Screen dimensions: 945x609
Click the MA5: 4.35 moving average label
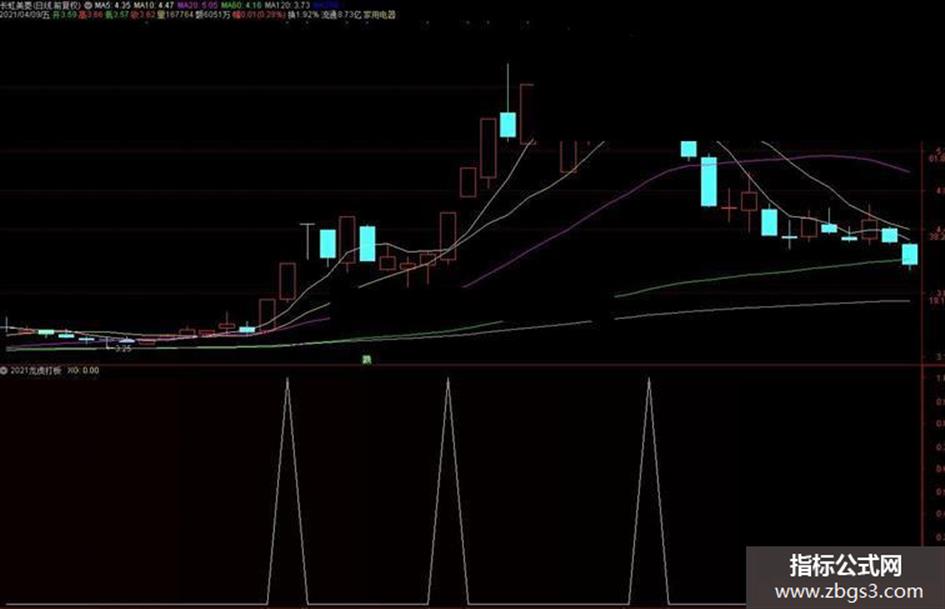tap(112, 5)
